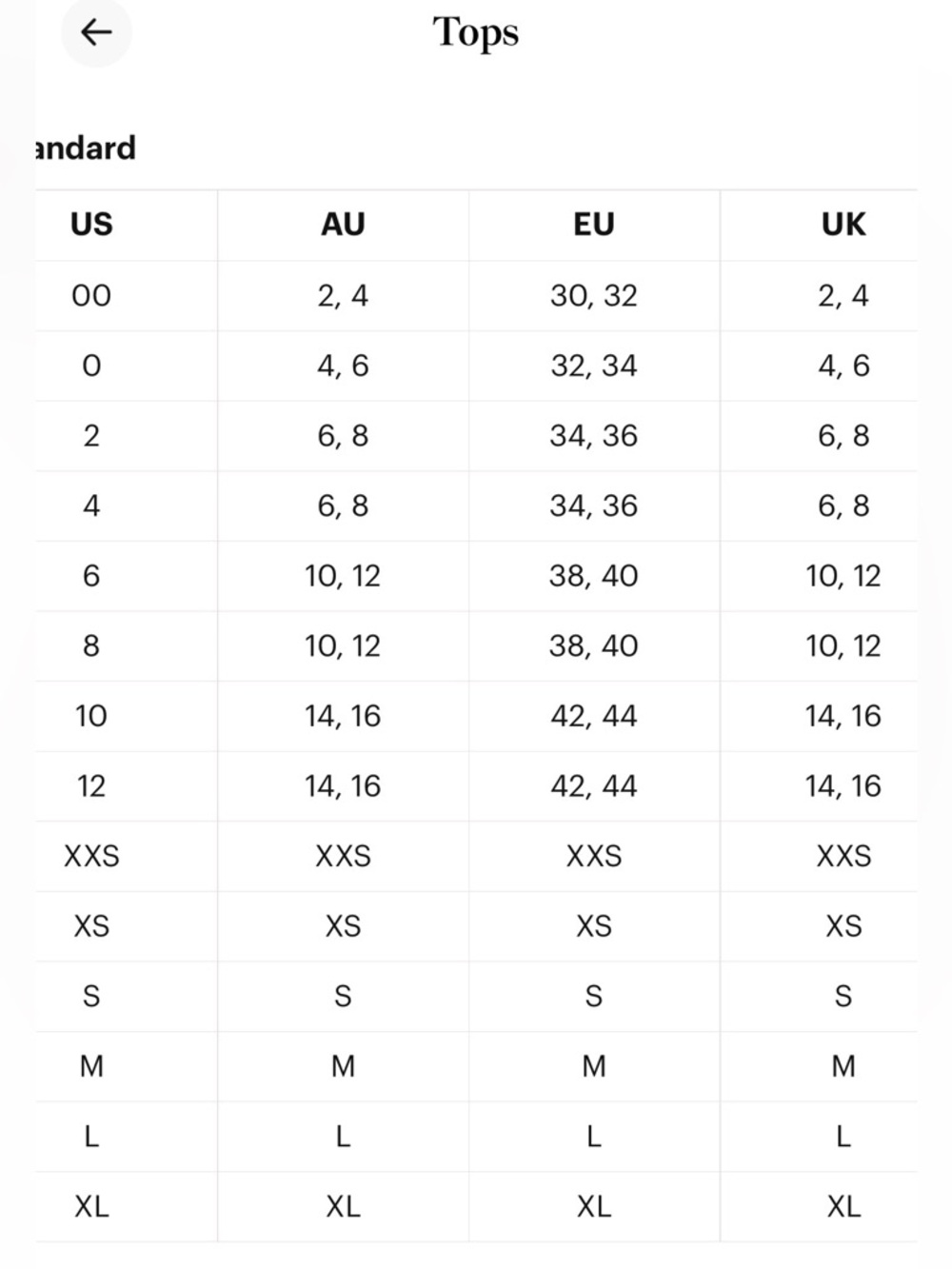The width and height of the screenshot is (952, 1269).
Task: Select the US size 12 cell
Action: [x=91, y=786]
